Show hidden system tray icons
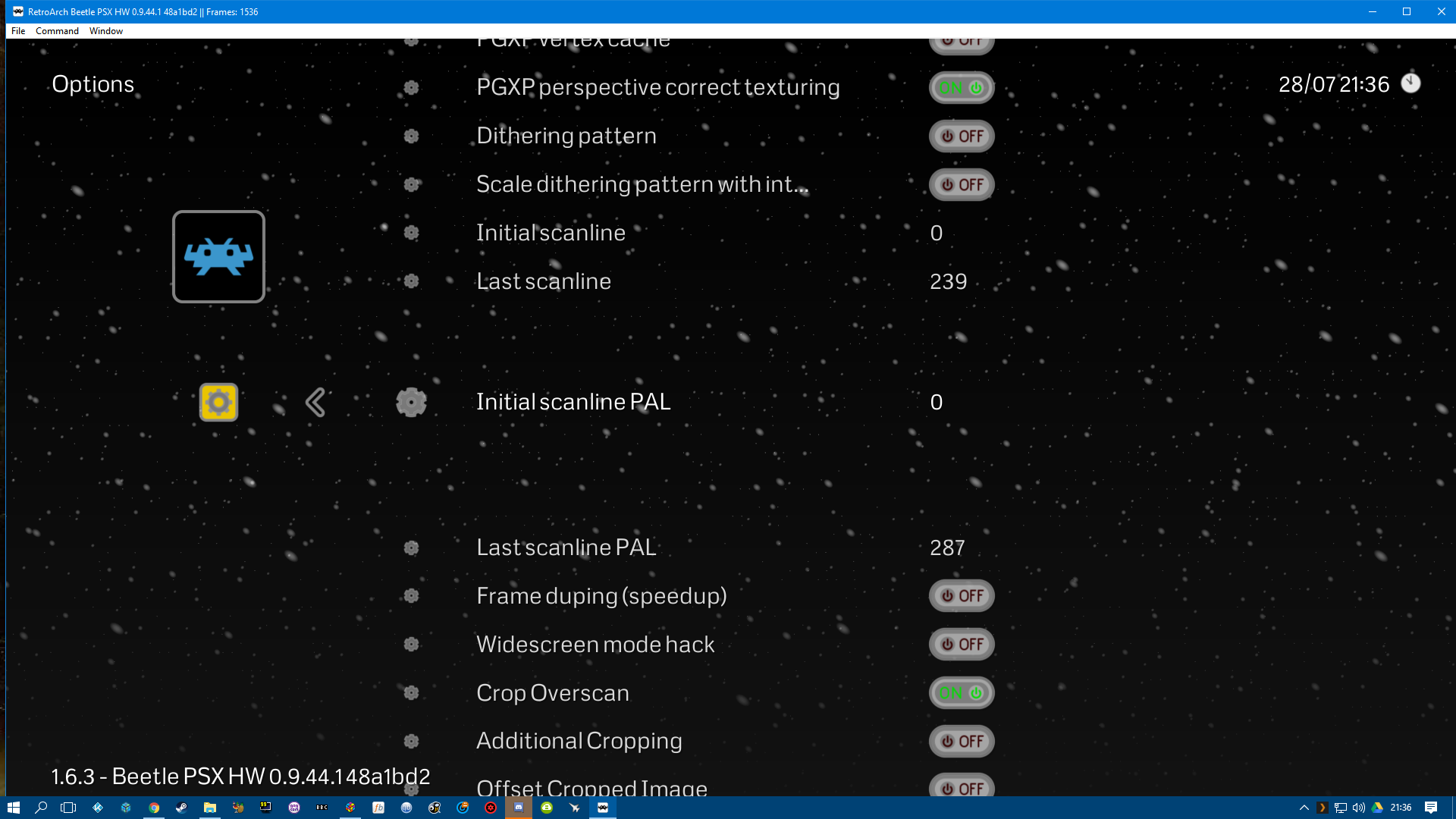Viewport: 1456px width, 819px height. (1304, 808)
